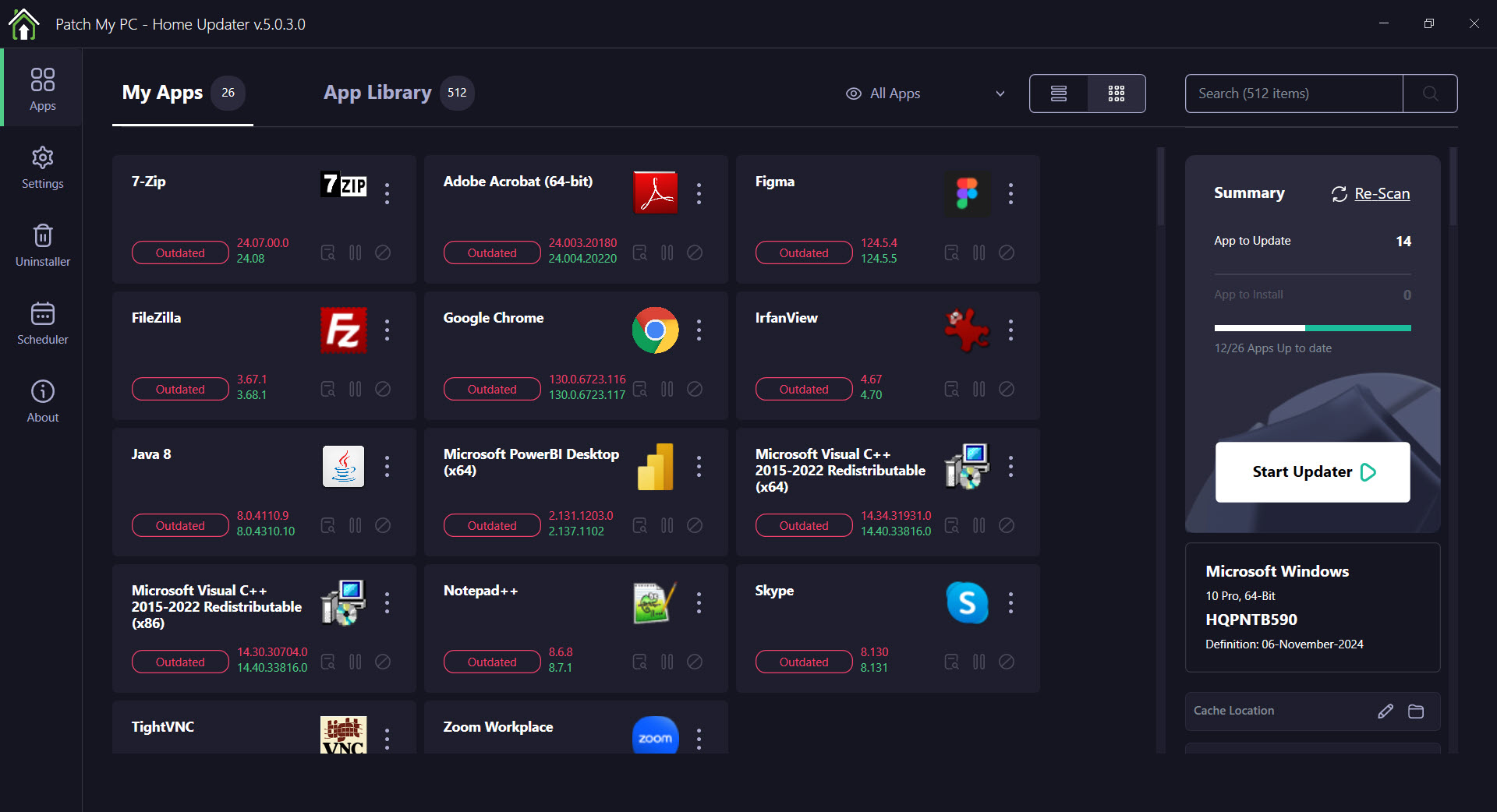
Task: Click the Google Chrome app logo
Action: click(656, 330)
